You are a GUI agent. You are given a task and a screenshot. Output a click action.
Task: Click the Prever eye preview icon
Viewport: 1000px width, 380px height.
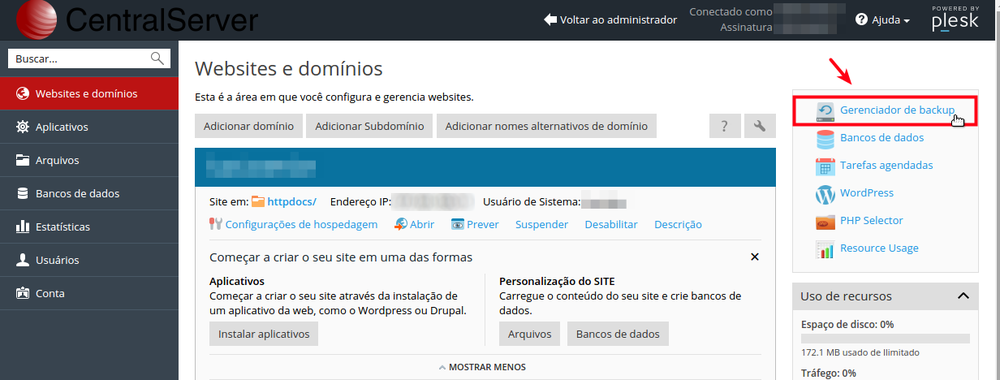click(x=457, y=224)
